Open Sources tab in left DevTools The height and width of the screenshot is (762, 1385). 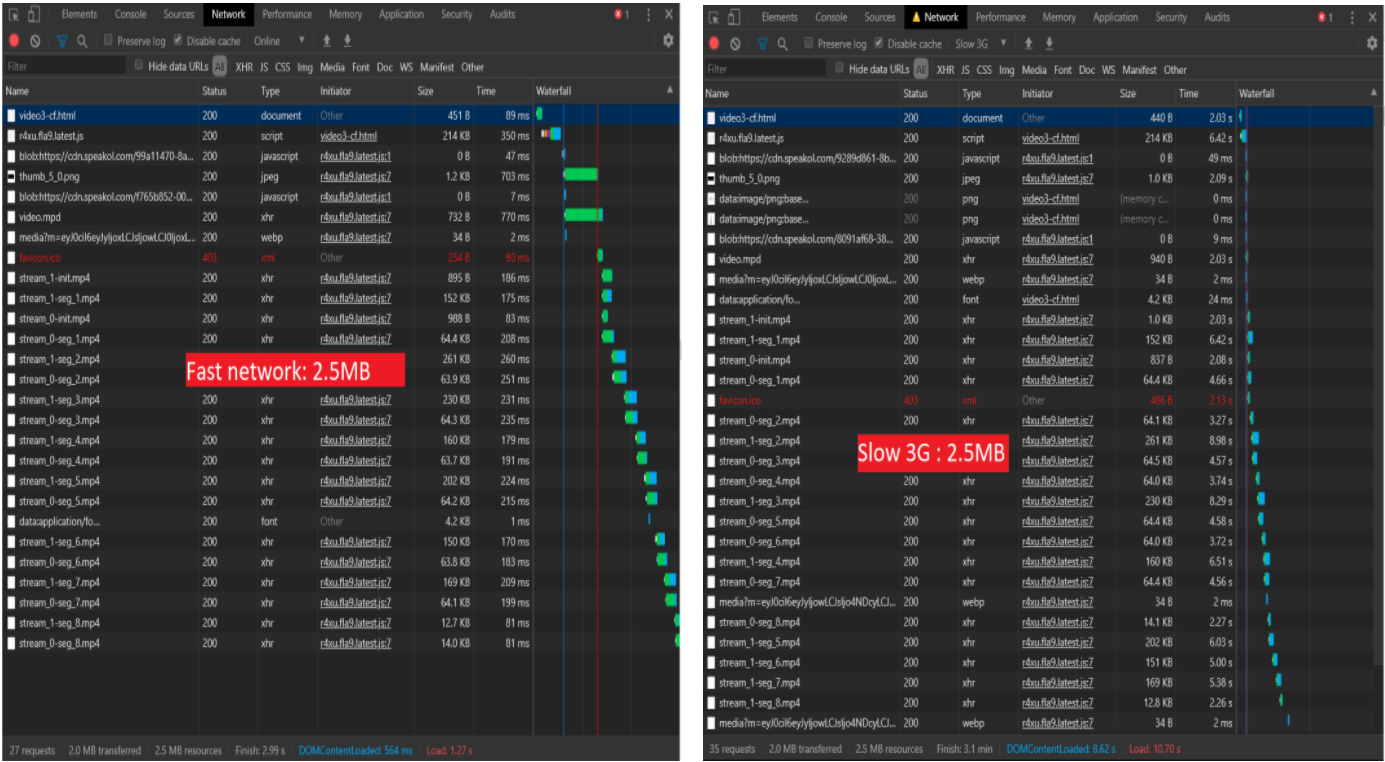[179, 15]
